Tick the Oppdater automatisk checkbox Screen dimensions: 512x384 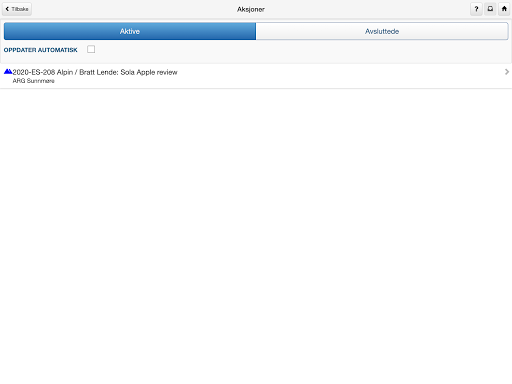[91, 49]
